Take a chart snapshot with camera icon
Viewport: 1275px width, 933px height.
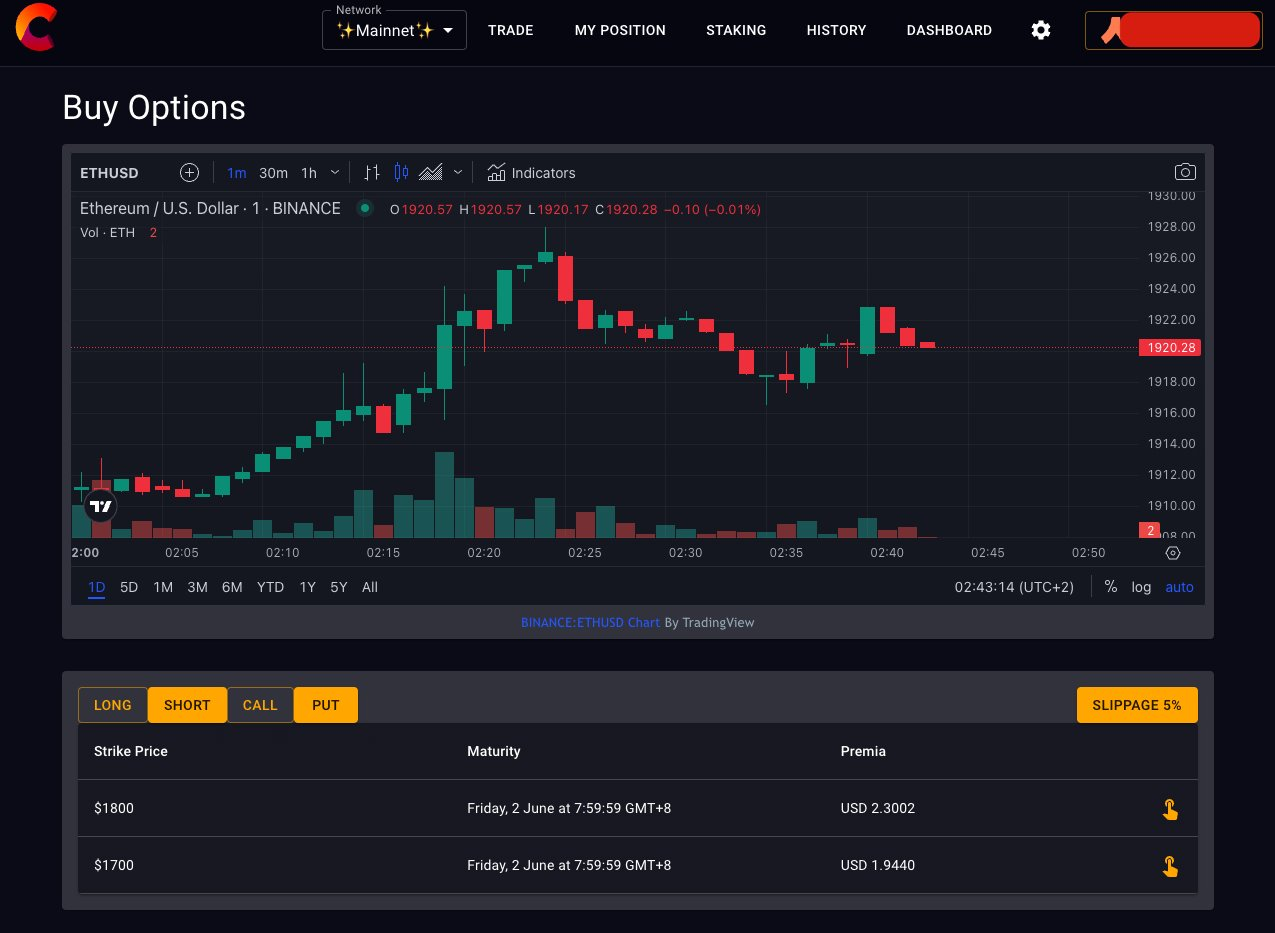click(1185, 172)
